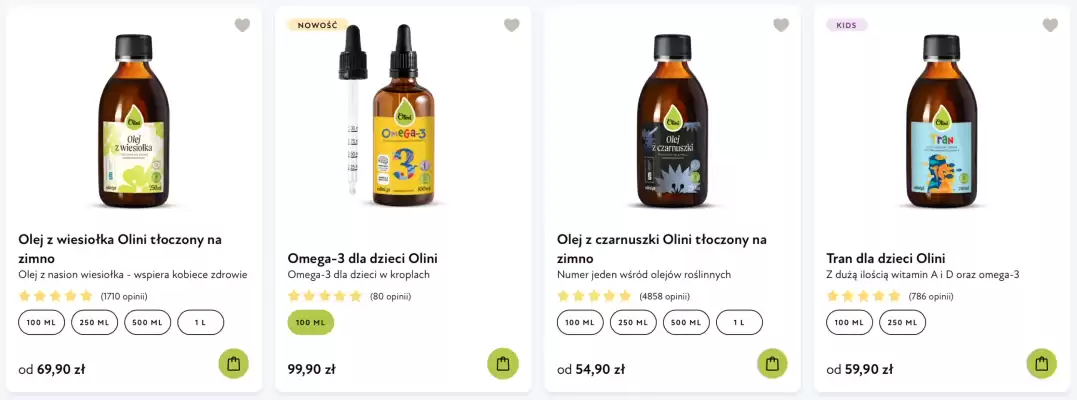Viewport: 1077px width, 400px height.
Task: Open Omega-3 dropper bottle product image
Action: click(387, 115)
